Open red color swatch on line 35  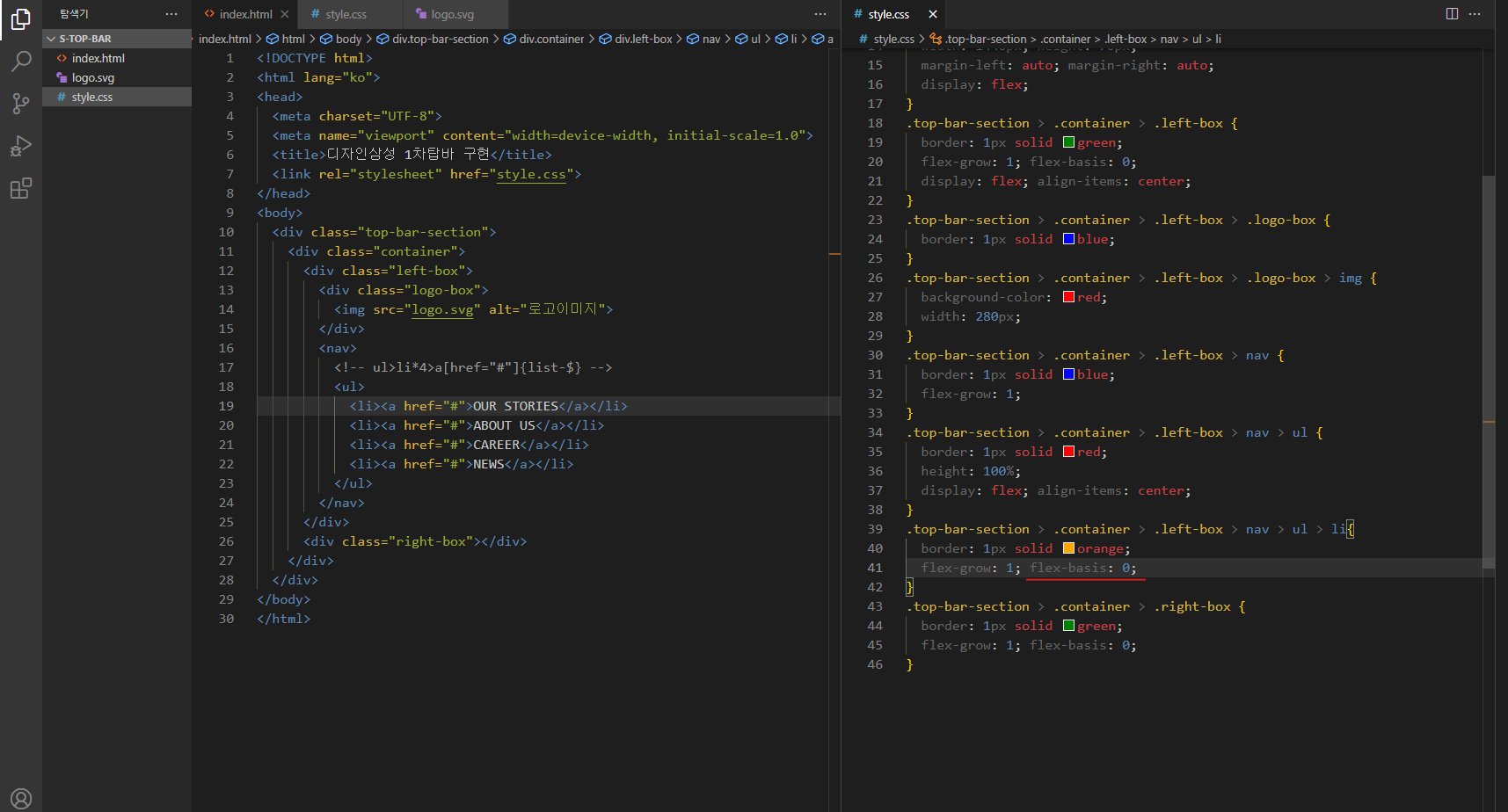click(x=1068, y=452)
